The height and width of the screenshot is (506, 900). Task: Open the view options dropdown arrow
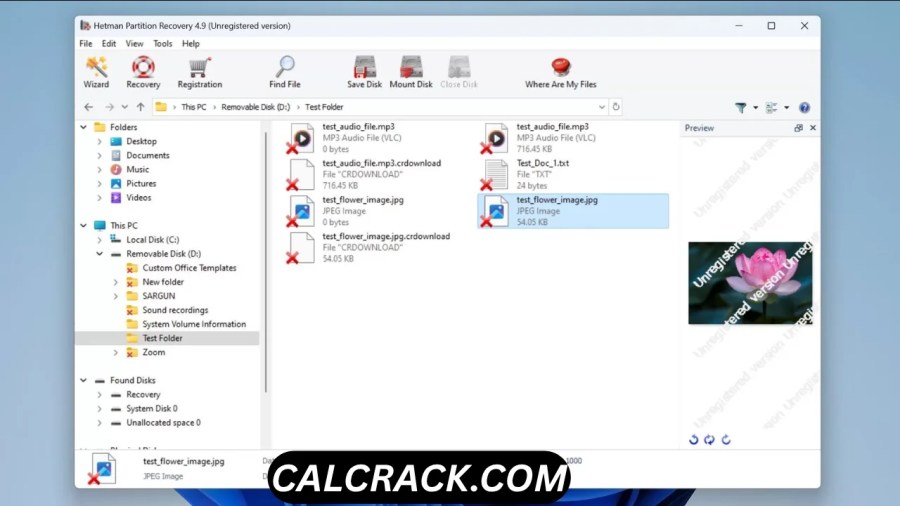(x=786, y=107)
